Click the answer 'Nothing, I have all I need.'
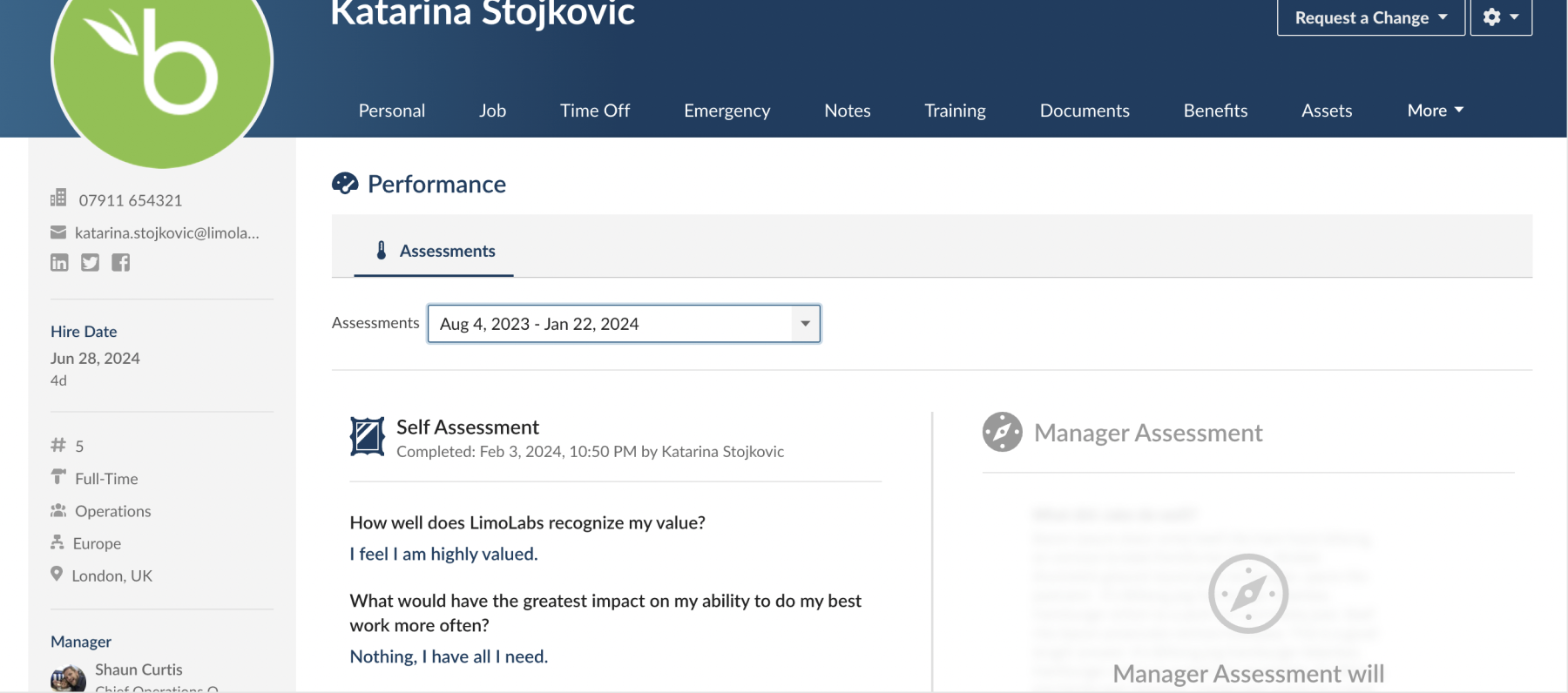The height and width of the screenshot is (693, 1568). coord(449,656)
